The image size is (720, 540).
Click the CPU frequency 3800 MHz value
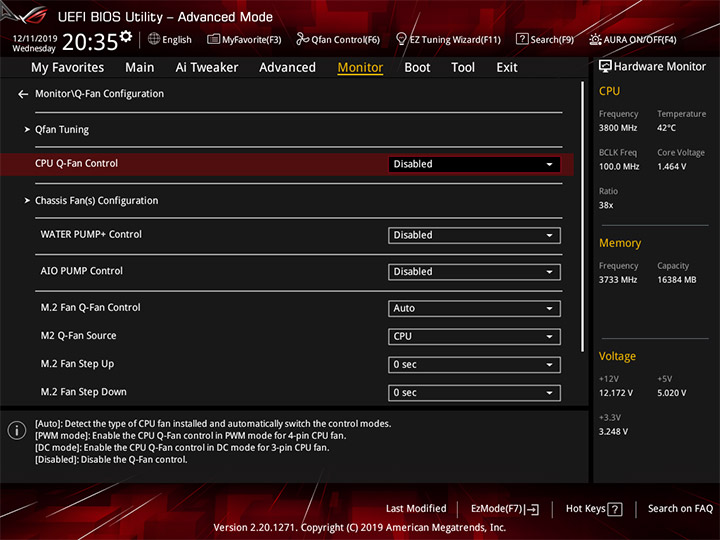pyautogui.click(x=618, y=128)
